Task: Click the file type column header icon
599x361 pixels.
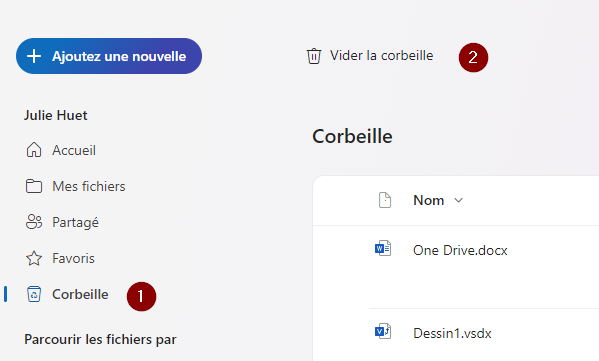Action: tap(385, 200)
